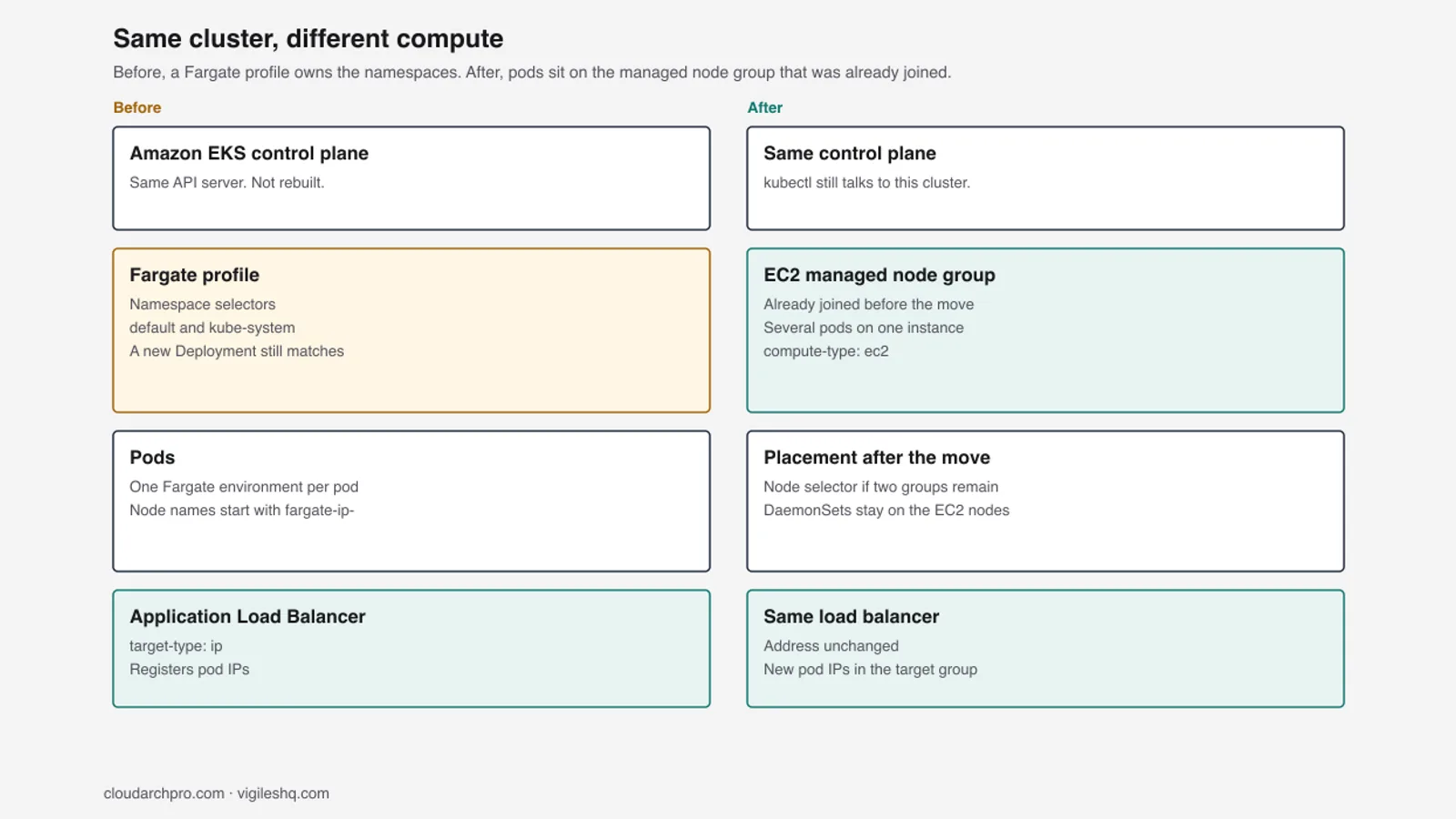The image size is (1456, 819).
Task: Click 'kubectl still talks to this cluster.'
Action: pos(866,182)
